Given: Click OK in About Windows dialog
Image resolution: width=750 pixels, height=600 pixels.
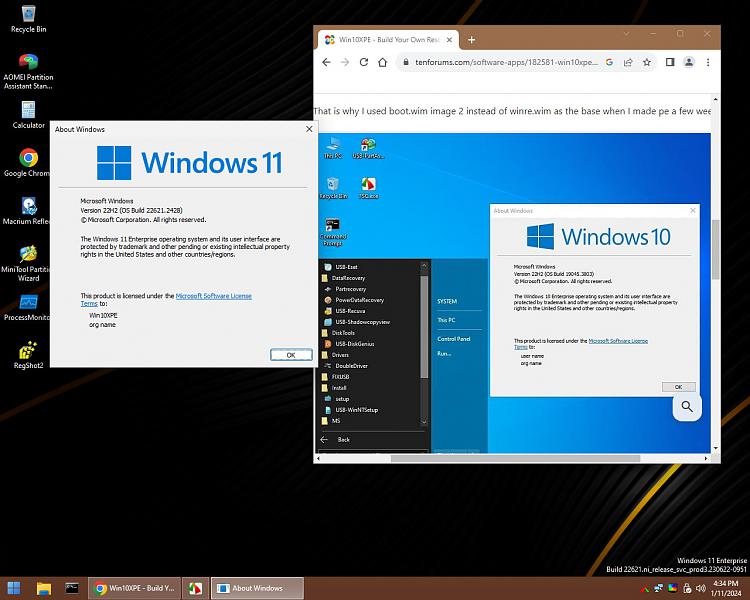Looking at the screenshot, I should point(291,355).
